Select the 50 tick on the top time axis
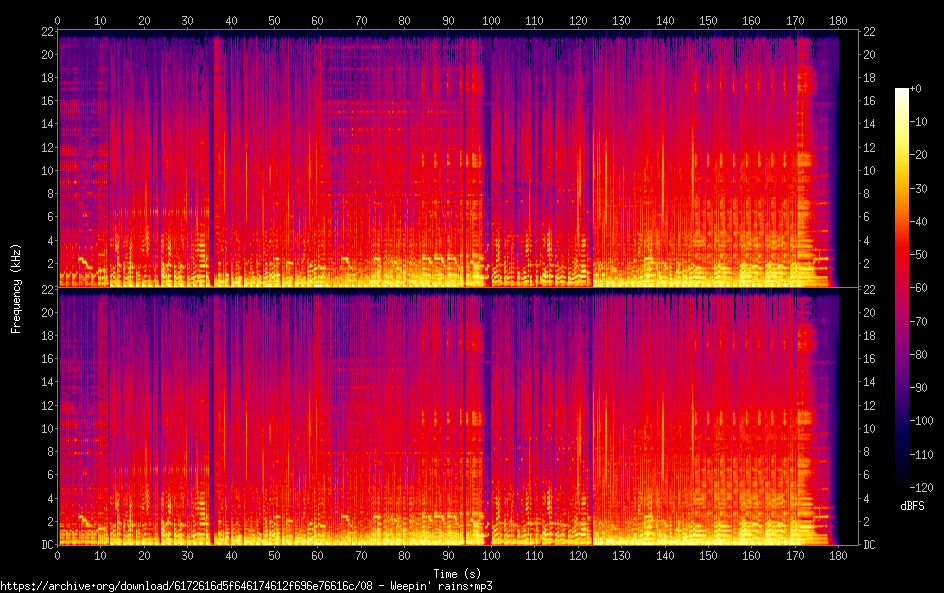The width and height of the screenshot is (944, 593). click(274, 20)
